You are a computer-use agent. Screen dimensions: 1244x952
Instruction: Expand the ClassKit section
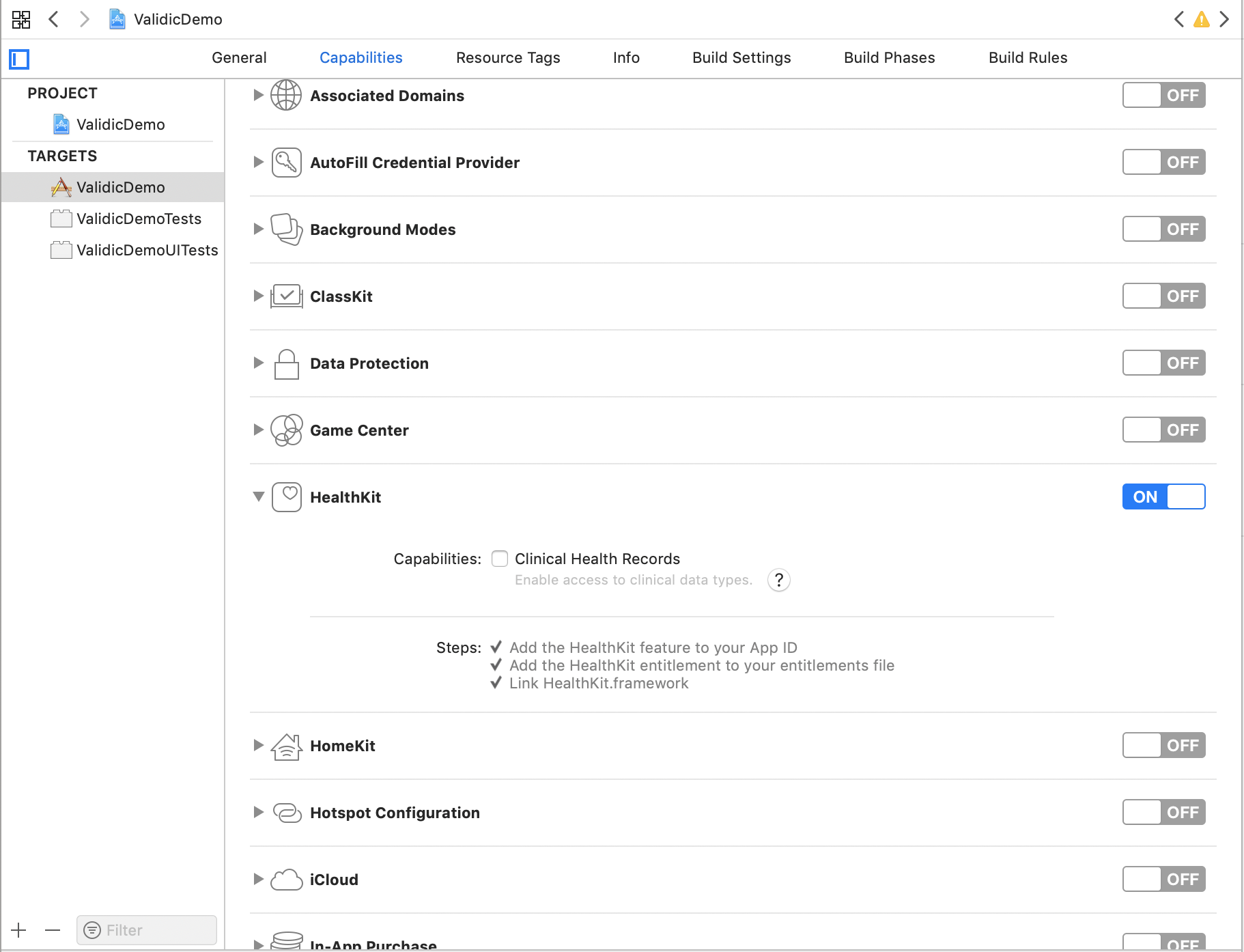click(x=258, y=296)
